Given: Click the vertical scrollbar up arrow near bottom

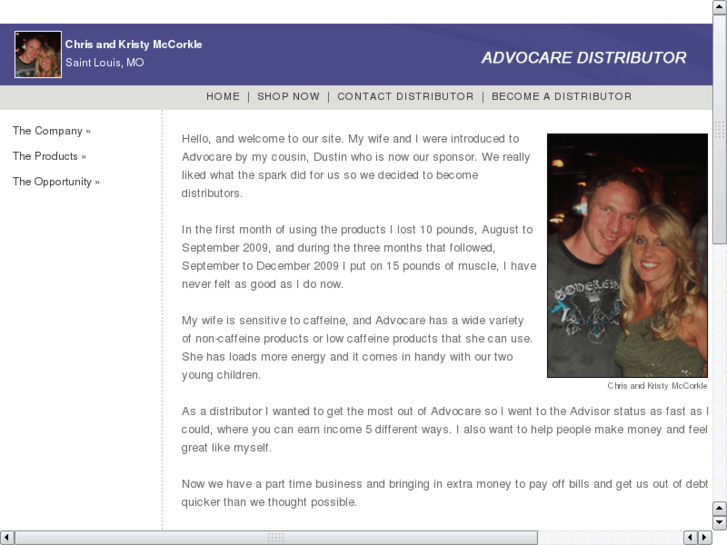Looking at the screenshot, I should click(720, 508).
